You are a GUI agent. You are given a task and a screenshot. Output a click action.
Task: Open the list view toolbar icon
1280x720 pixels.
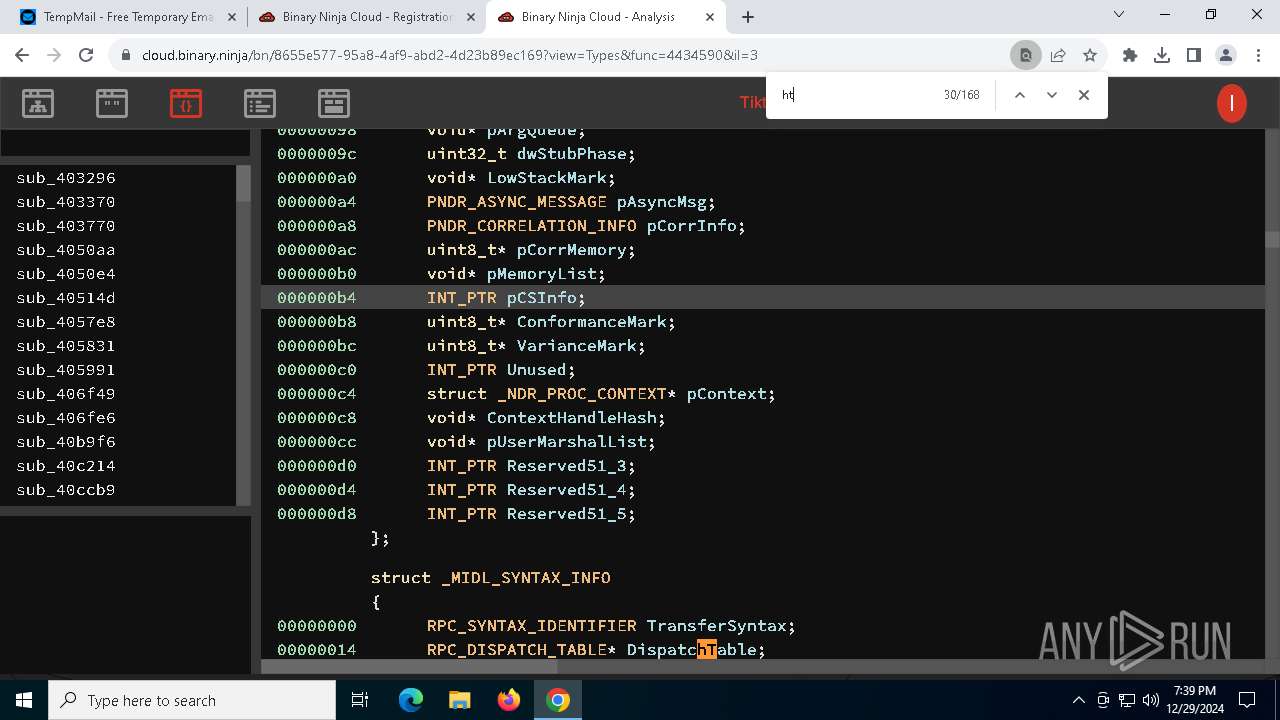click(x=260, y=103)
